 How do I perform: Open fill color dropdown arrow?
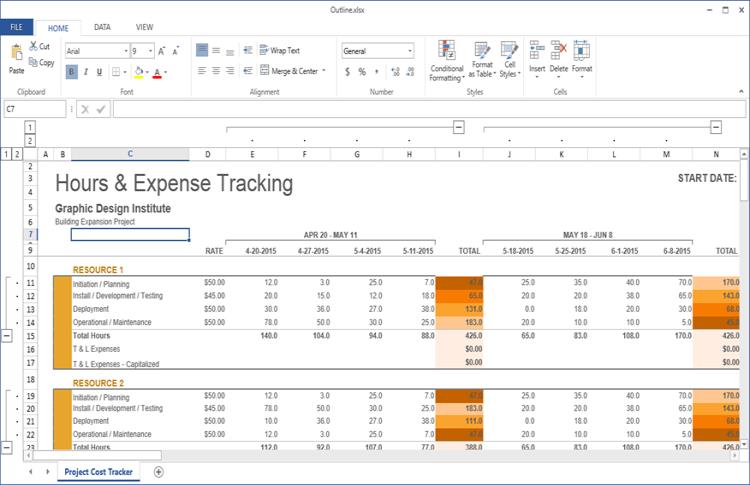[x=147, y=72]
